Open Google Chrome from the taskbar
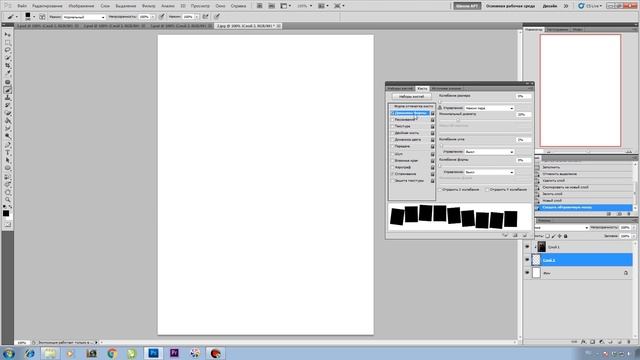 pyautogui.click(x=112, y=353)
